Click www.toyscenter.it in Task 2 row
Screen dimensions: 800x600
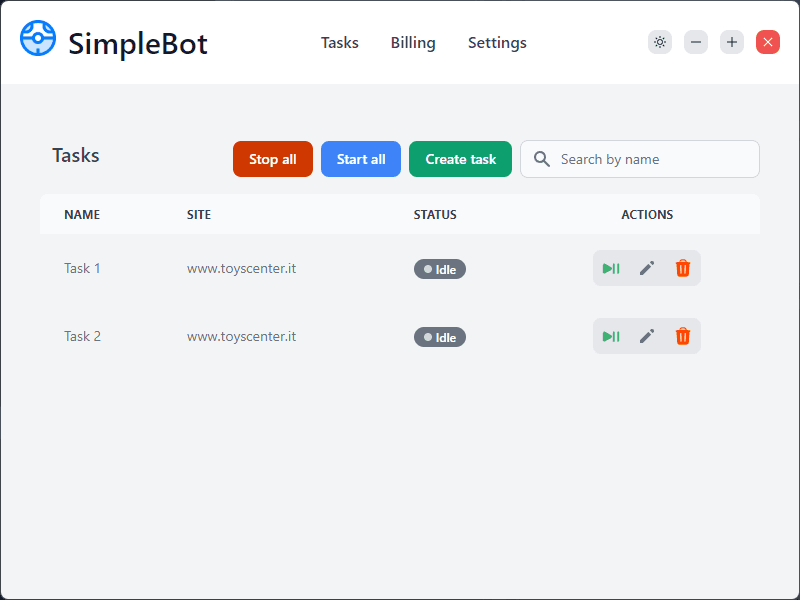coord(241,336)
